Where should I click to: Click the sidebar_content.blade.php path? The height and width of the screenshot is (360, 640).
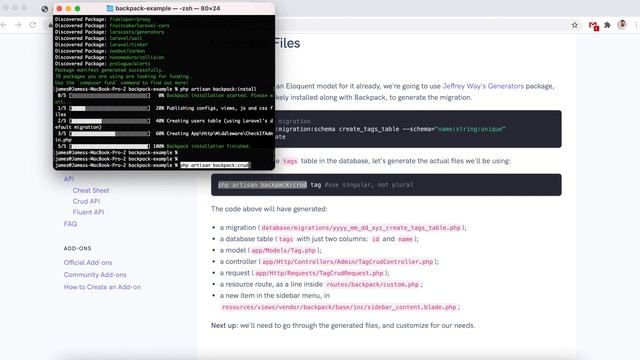339,307
